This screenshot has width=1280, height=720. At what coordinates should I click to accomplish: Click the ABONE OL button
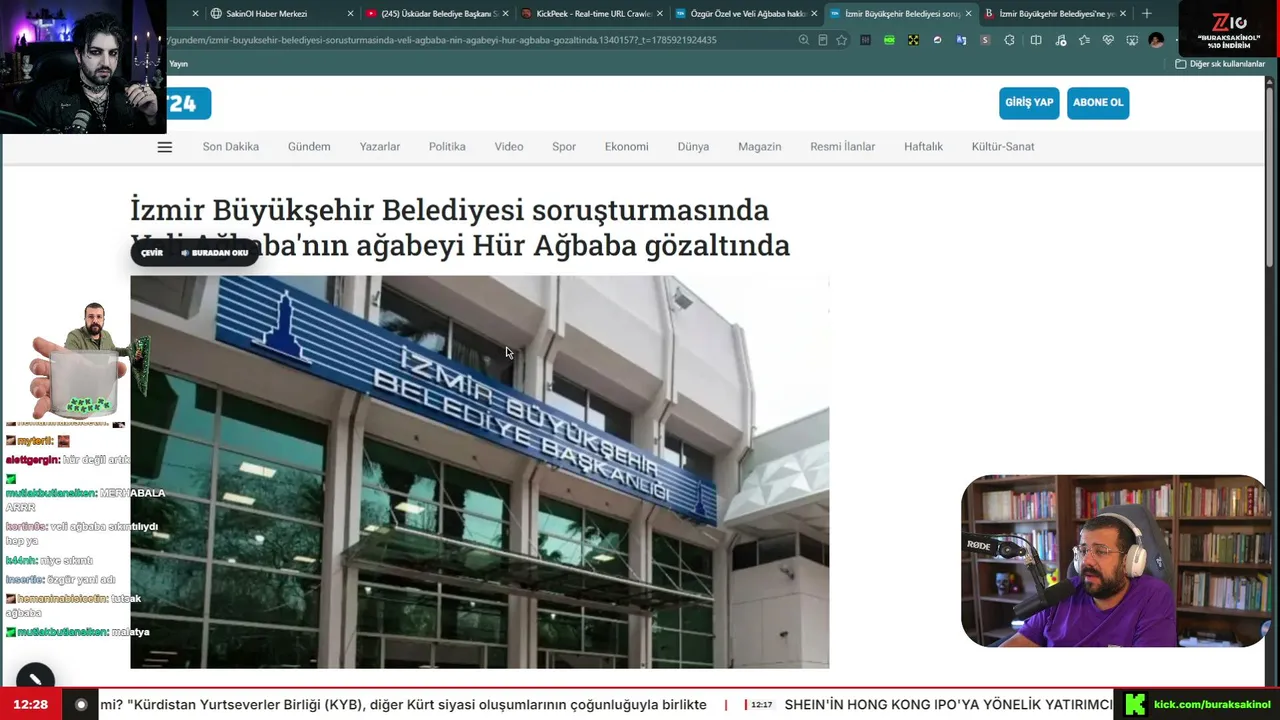(x=1098, y=103)
